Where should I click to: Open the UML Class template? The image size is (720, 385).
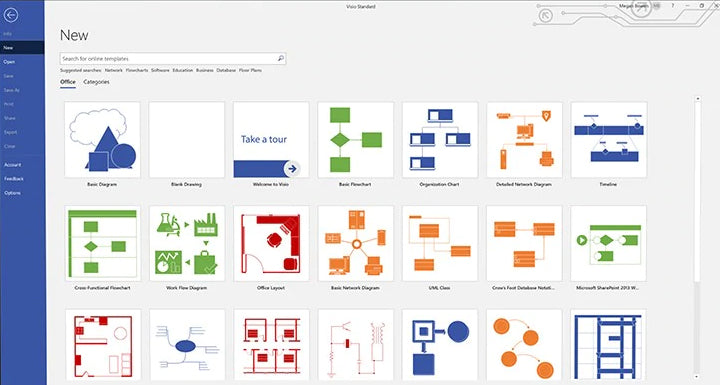440,243
